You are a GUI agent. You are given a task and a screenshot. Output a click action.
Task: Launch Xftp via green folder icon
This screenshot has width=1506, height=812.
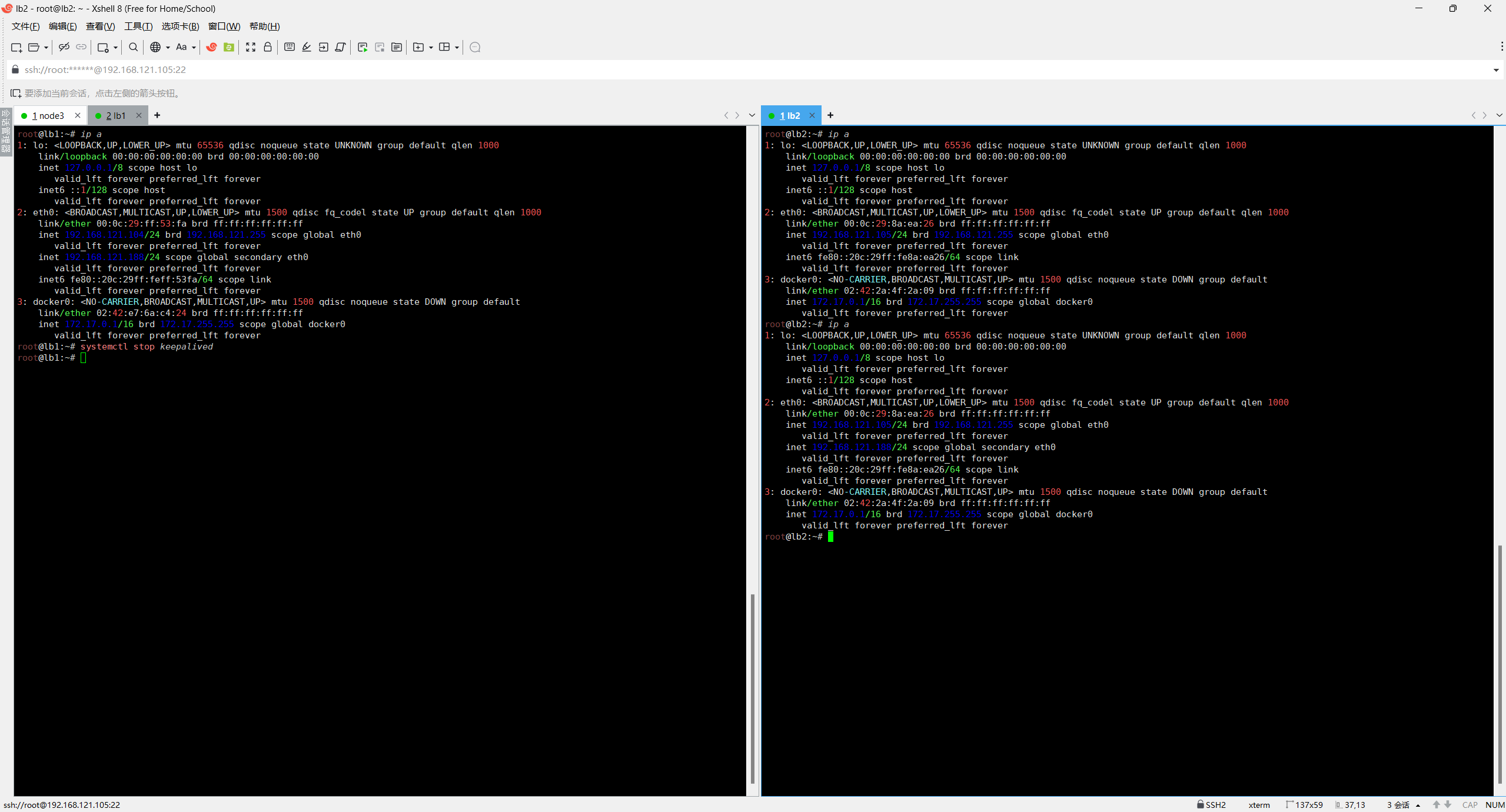click(229, 47)
